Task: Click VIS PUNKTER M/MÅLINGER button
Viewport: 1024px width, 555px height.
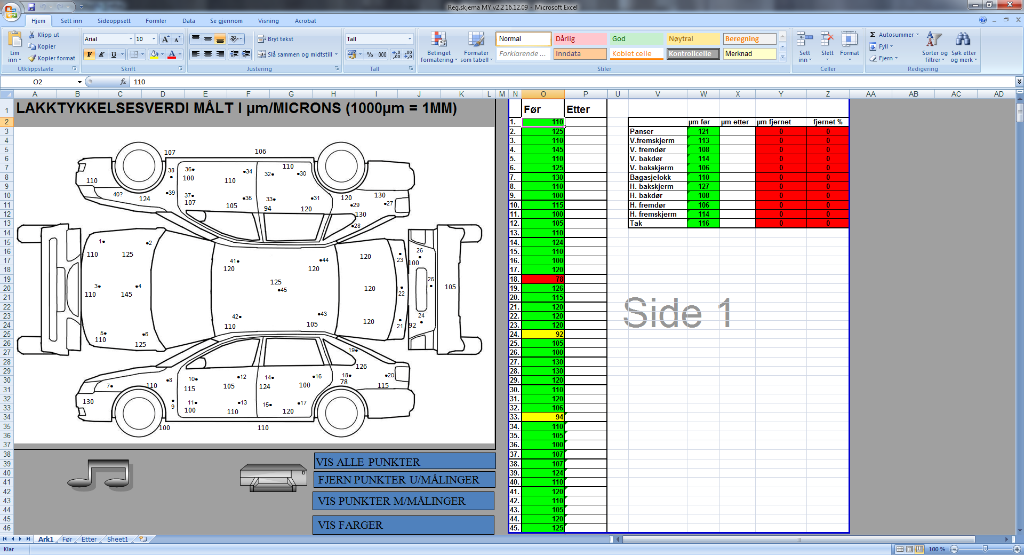Action: (x=404, y=501)
